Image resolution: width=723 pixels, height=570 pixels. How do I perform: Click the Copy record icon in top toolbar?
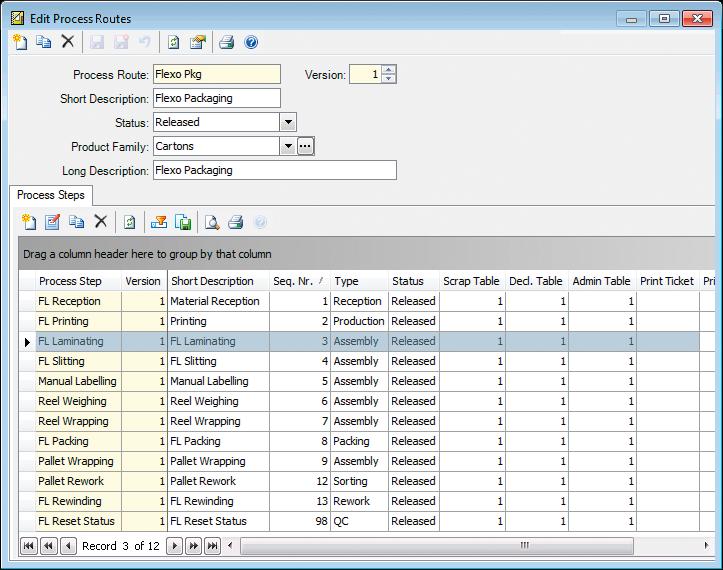(44, 42)
